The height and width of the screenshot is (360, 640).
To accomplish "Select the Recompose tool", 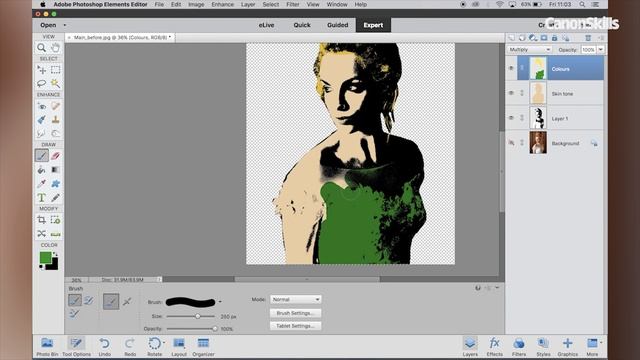I will coord(56,220).
